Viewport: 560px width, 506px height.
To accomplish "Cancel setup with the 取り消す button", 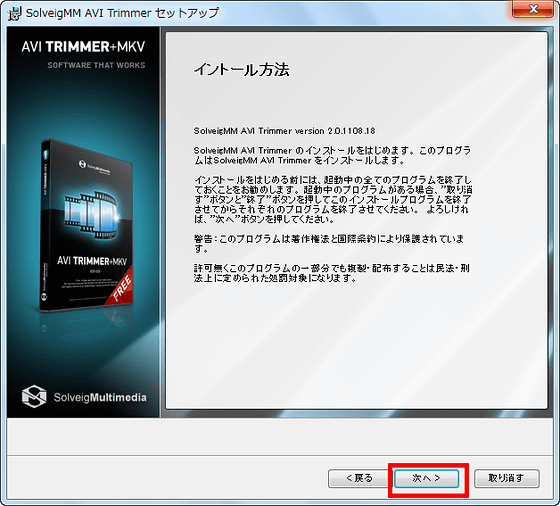I will [x=506, y=478].
